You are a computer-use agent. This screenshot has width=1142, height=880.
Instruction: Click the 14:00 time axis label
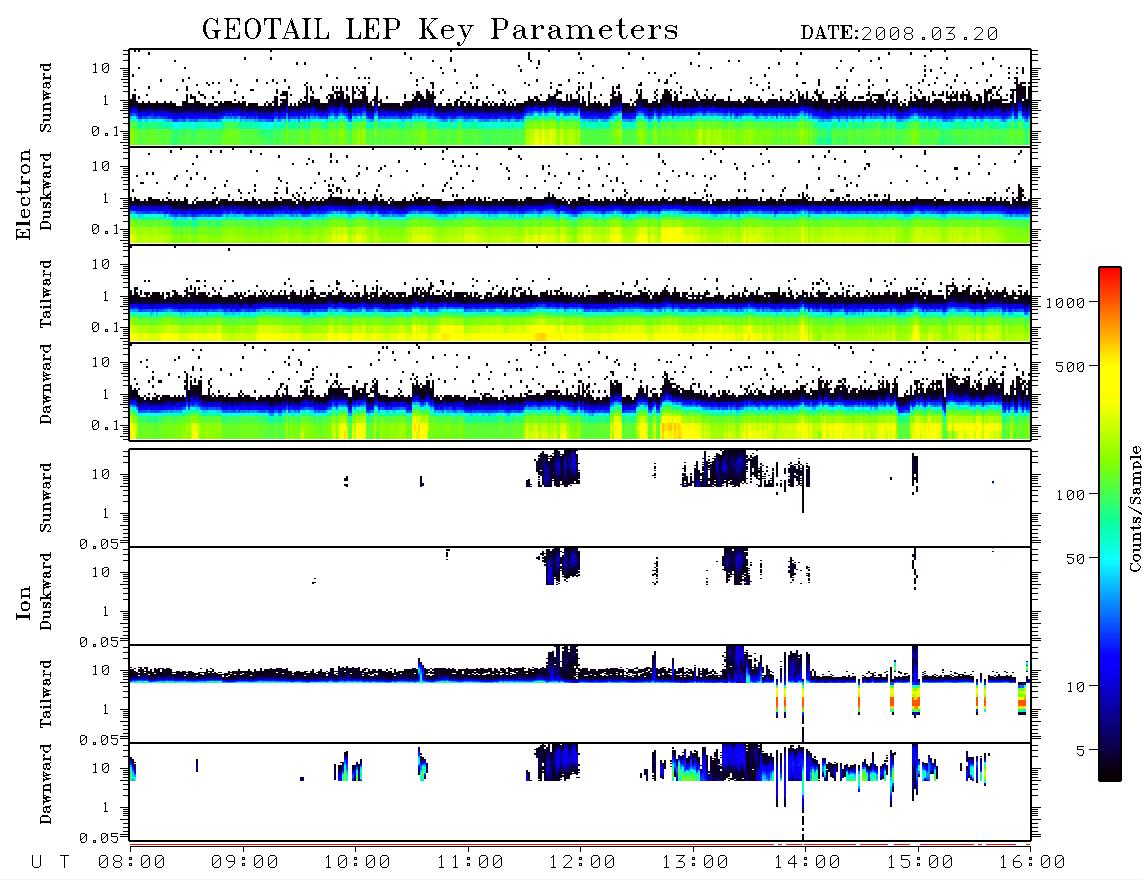(x=808, y=863)
